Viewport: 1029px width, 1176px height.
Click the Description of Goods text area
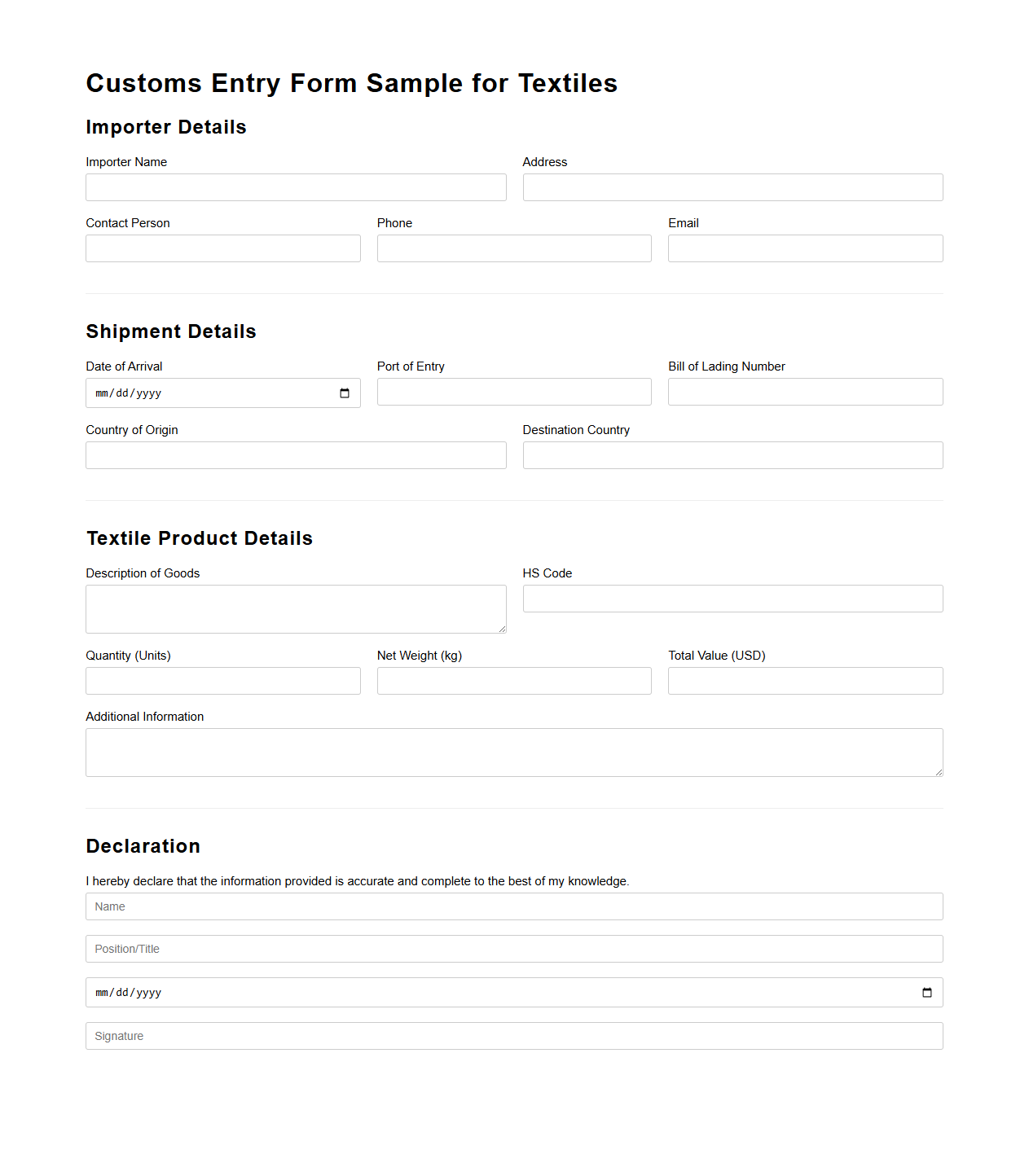coord(296,608)
